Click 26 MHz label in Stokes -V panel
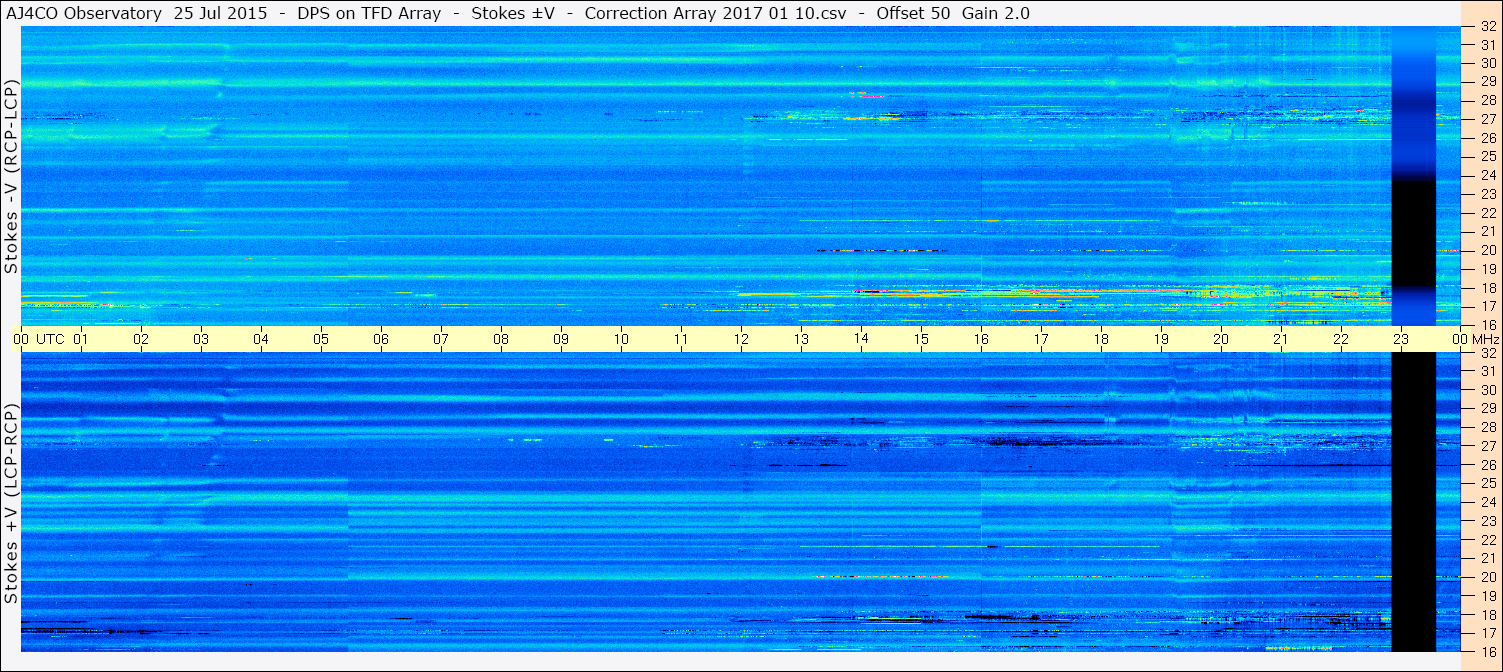The height and width of the screenshot is (672, 1503). [x=1487, y=137]
